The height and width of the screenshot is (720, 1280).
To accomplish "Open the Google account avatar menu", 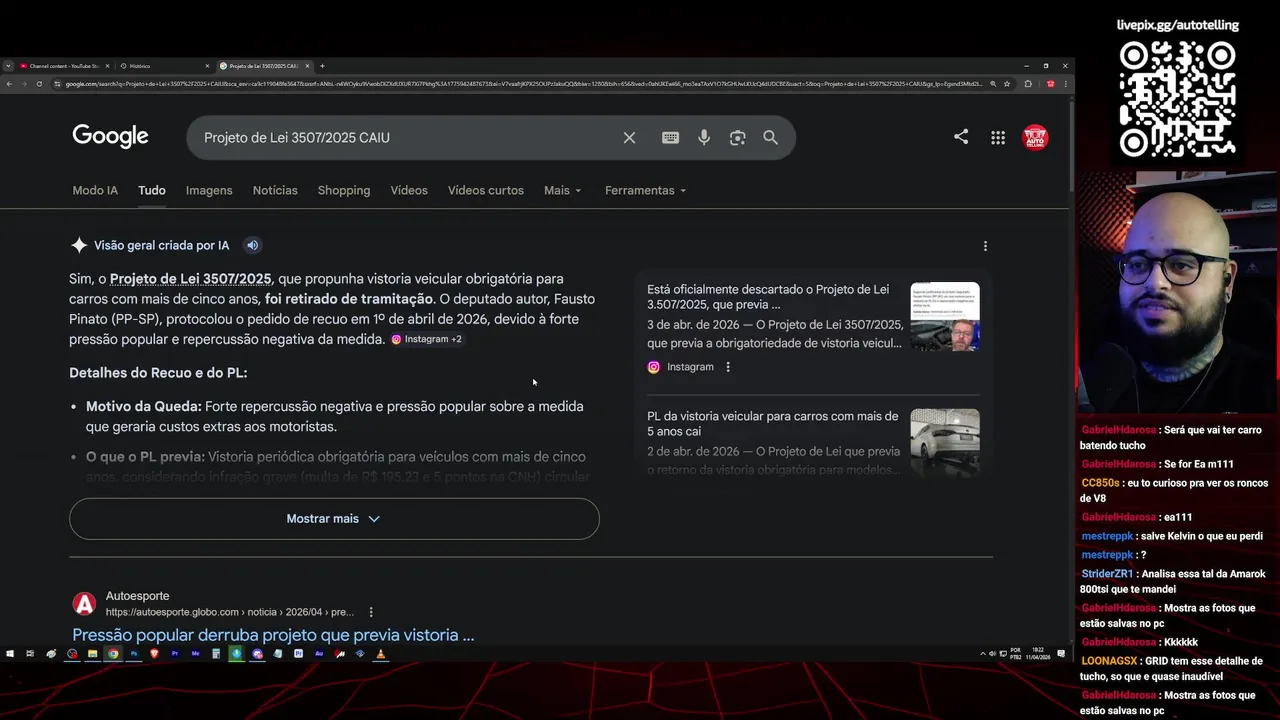I will click(1035, 137).
